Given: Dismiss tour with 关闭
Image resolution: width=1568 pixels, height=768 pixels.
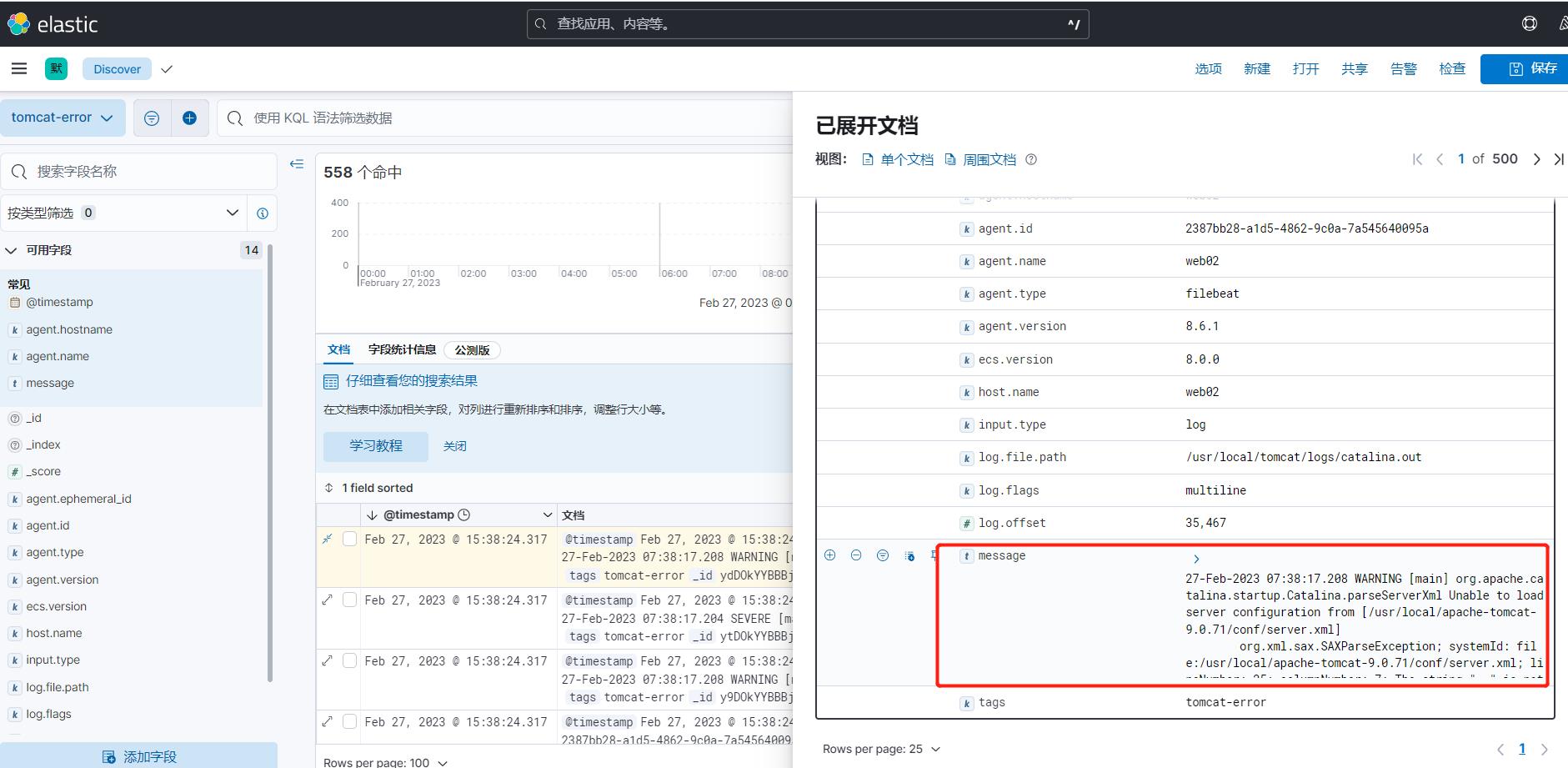Looking at the screenshot, I should point(454,446).
